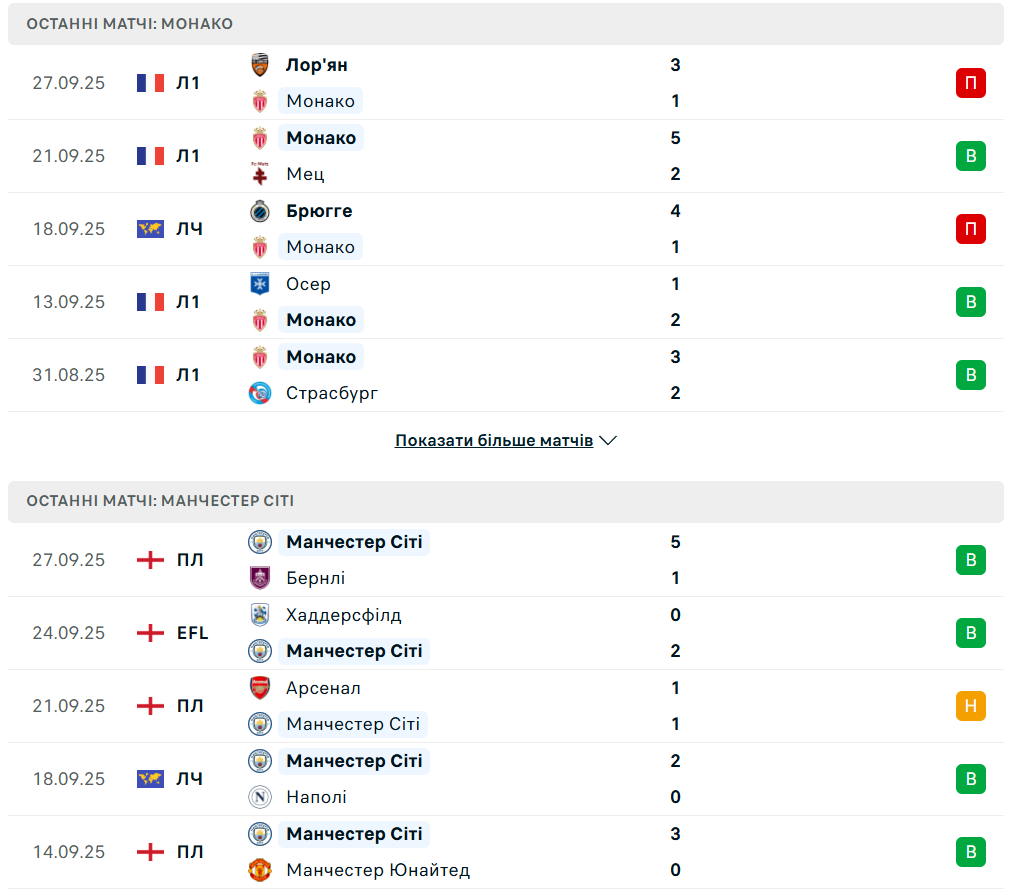Screen dimensions: 1022x895
Task: Click the Lorient club logo icon
Action: point(260,65)
